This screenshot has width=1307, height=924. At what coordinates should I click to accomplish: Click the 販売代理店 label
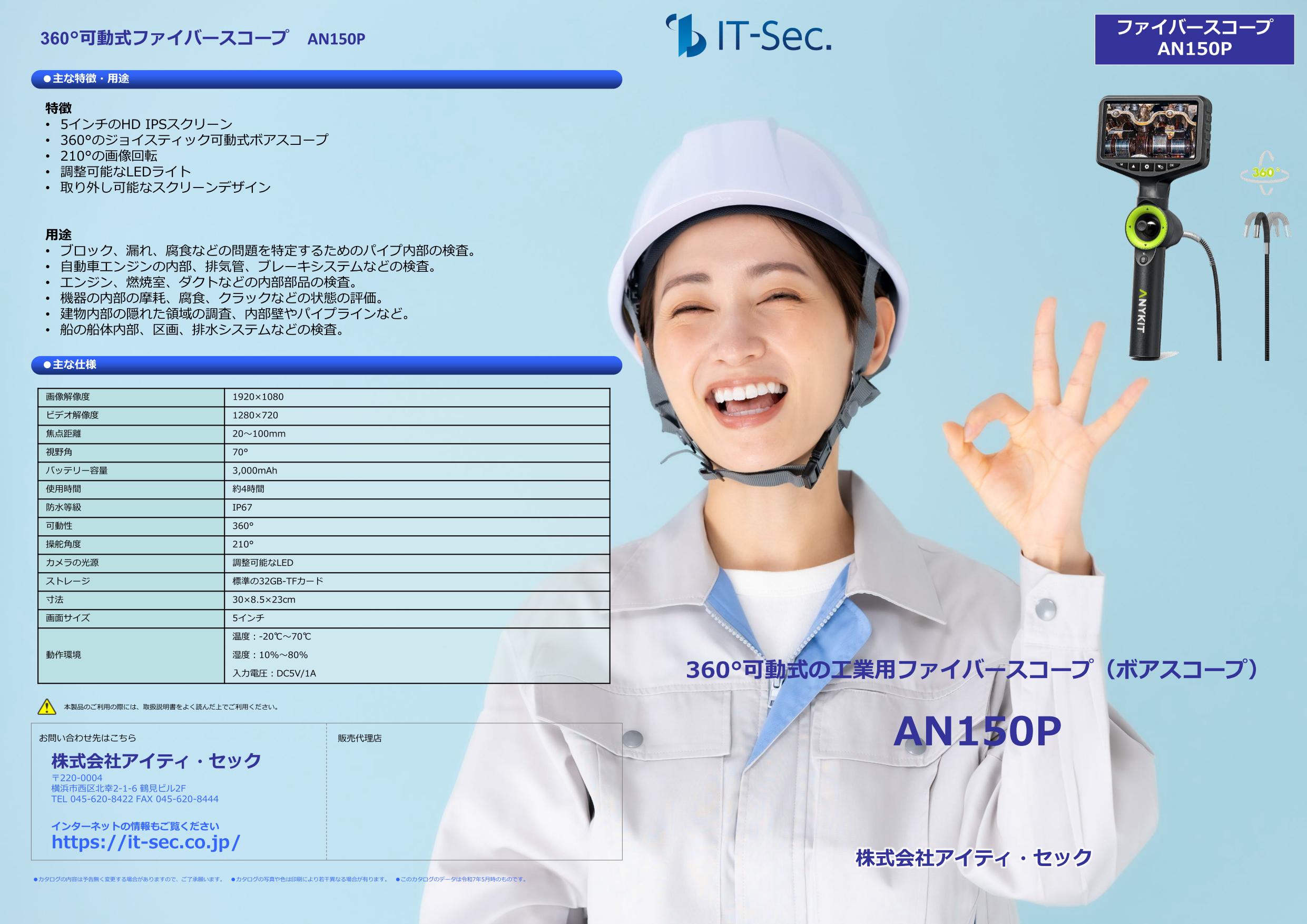click(360, 738)
